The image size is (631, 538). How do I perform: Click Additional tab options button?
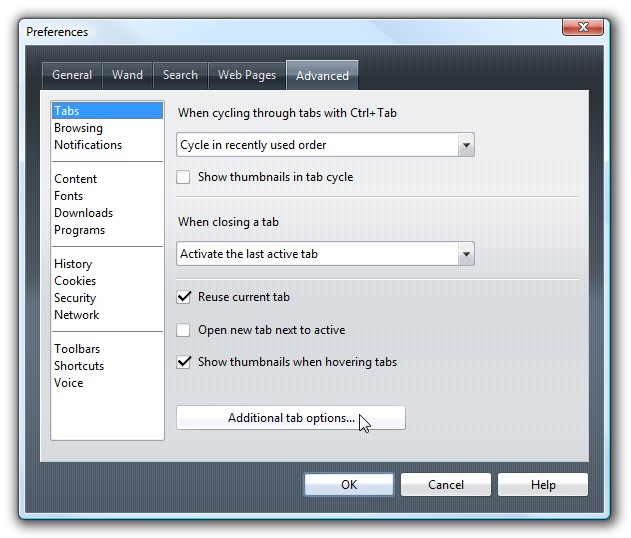(x=291, y=418)
